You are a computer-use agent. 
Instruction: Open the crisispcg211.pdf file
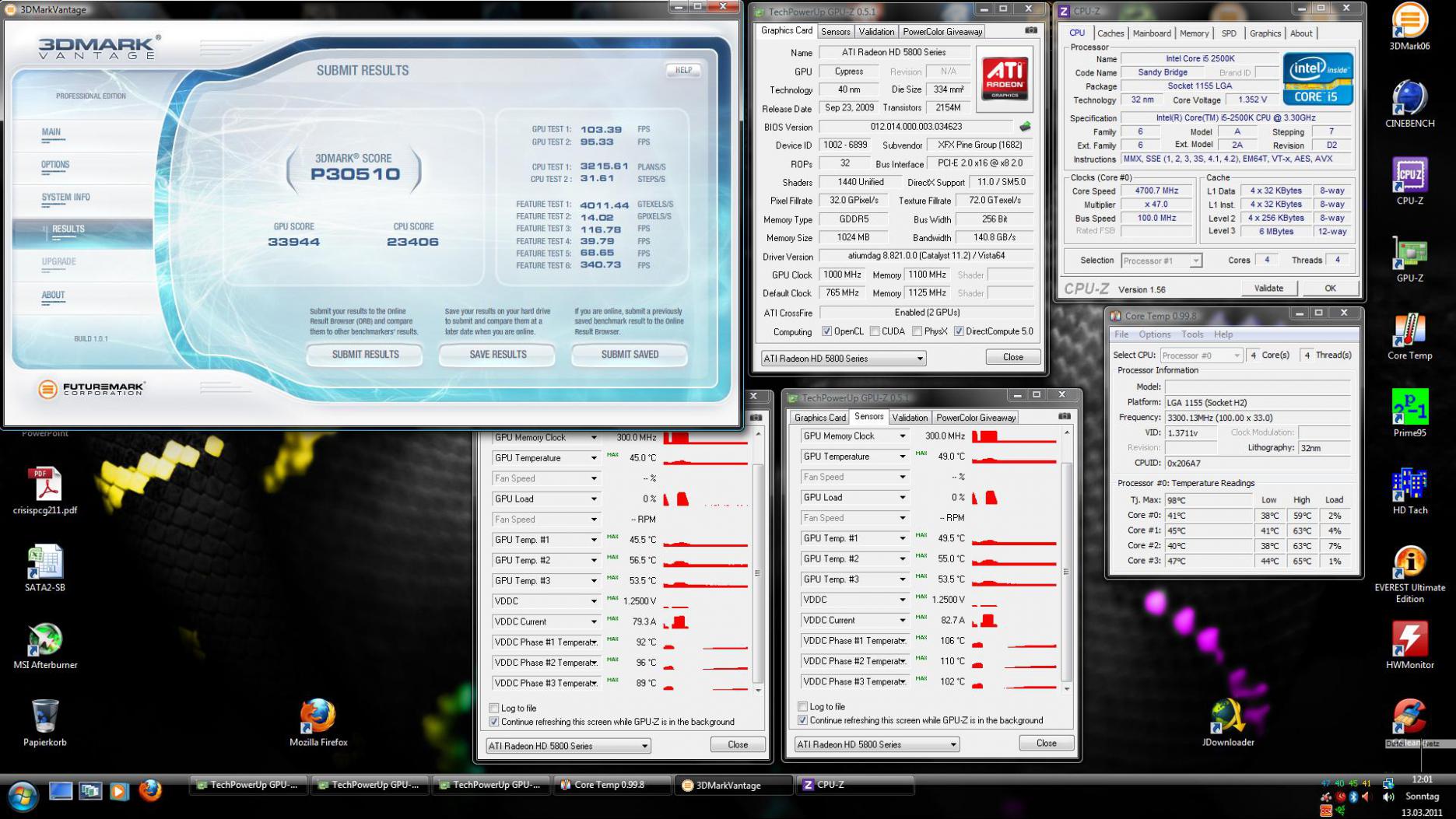click(45, 491)
